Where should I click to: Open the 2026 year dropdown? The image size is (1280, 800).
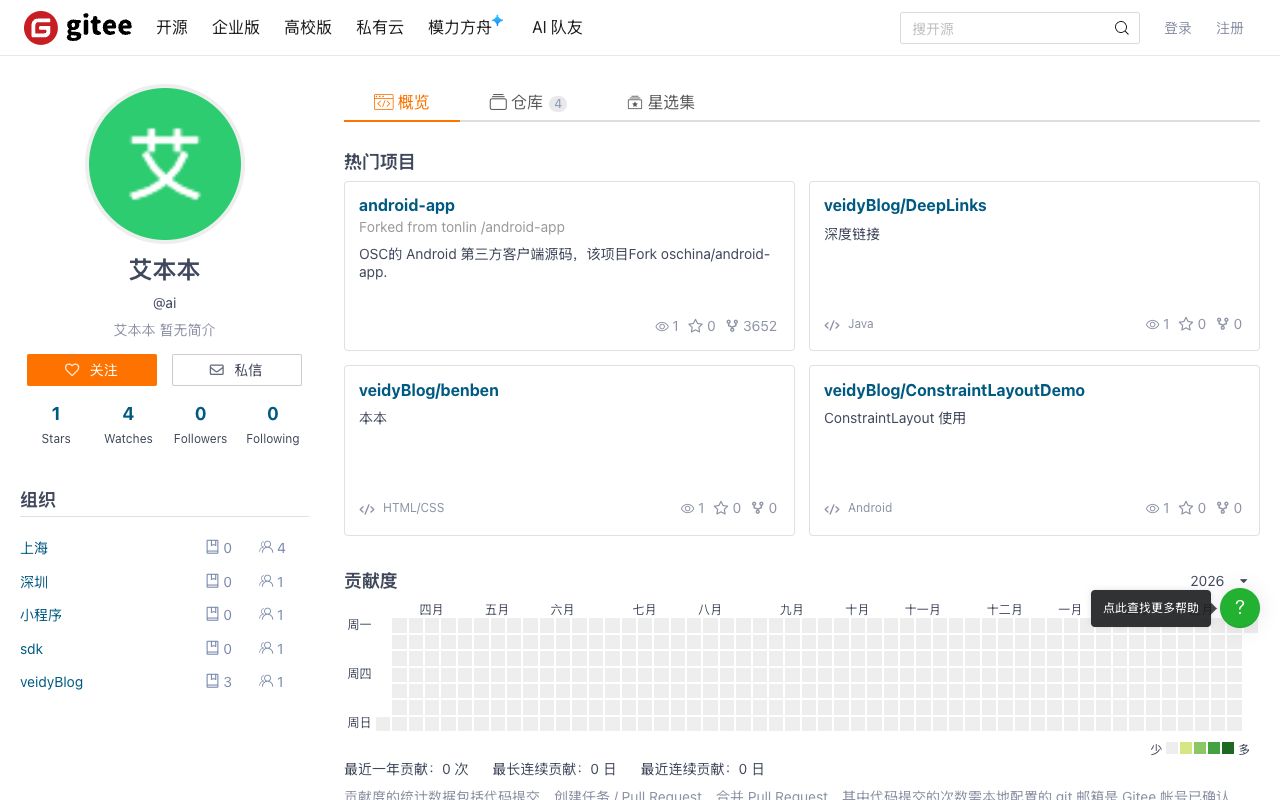1219,581
